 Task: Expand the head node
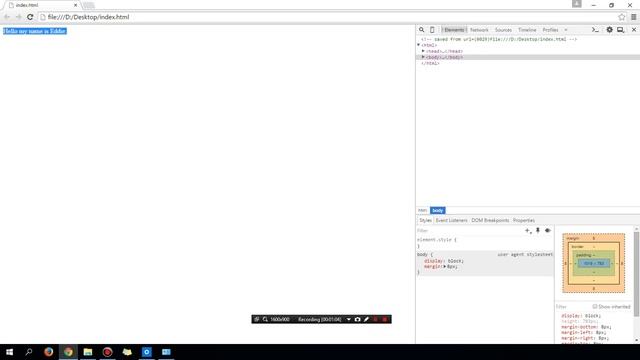coord(423,51)
